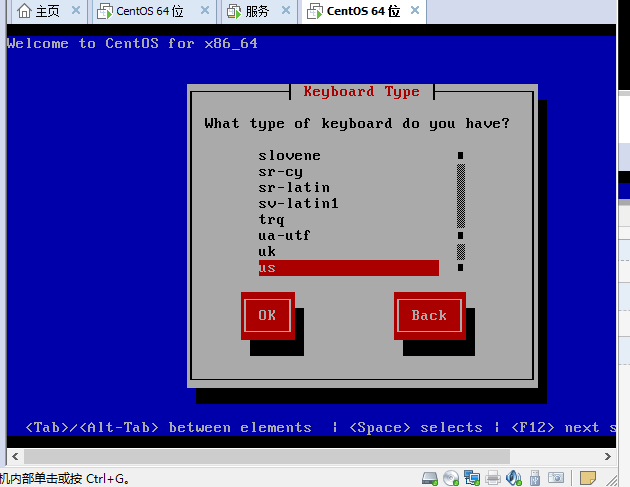Click the VM icon on the 服务 tab

[x=234, y=11]
